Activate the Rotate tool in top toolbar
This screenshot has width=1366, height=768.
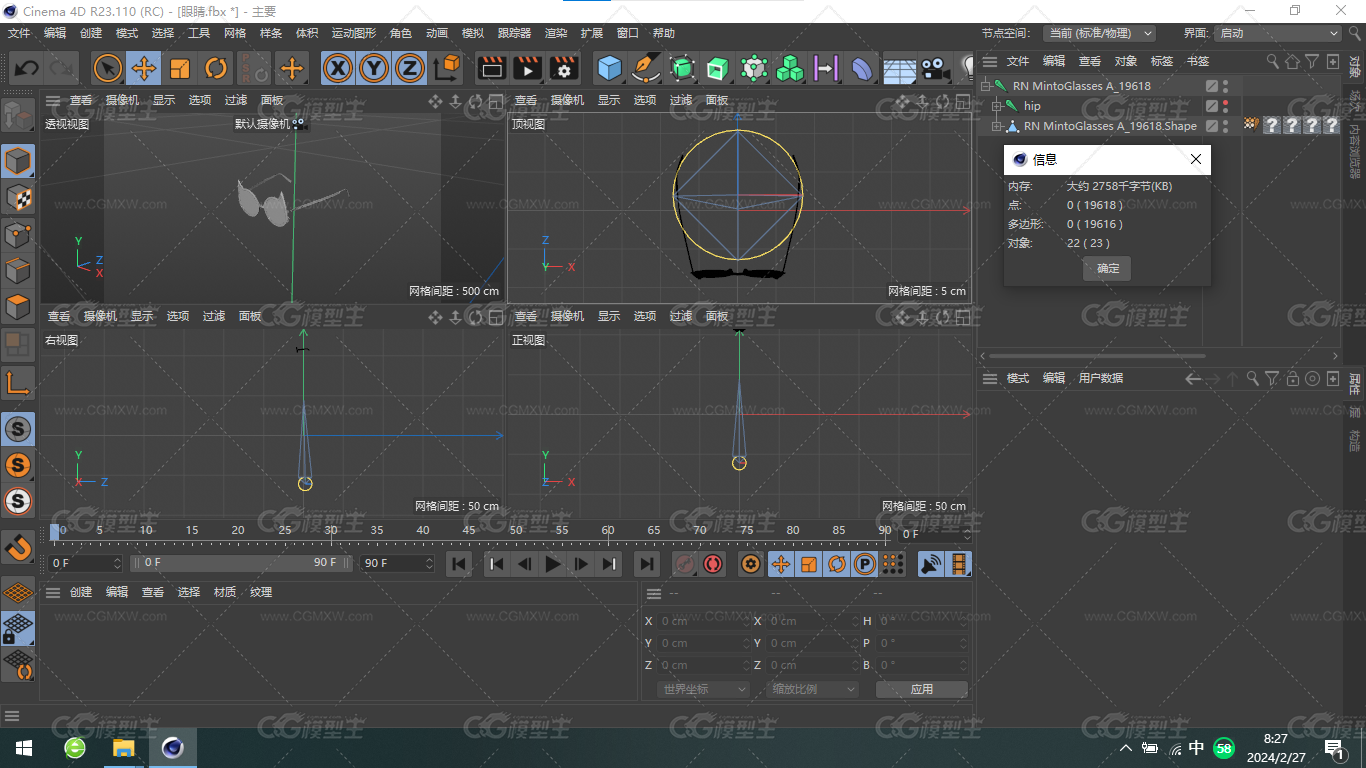(x=216, y=68)
